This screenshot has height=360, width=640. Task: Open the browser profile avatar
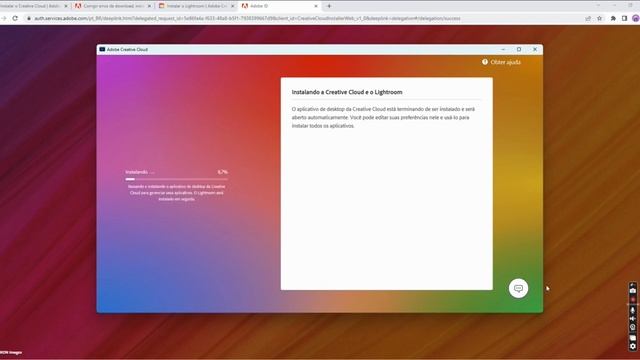pos(636,18)
